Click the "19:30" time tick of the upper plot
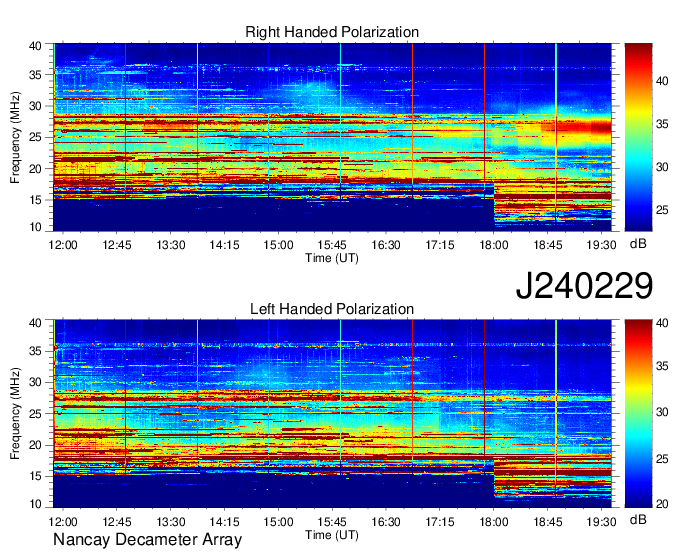 tap(601, 245)
